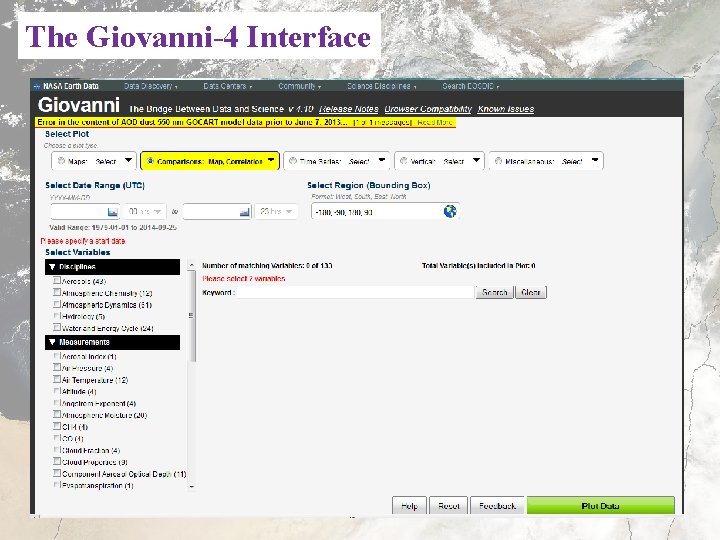Click the green Plot Data button
Image resolution: width=720 pixels, height=540 pixels.
(601, 506)
